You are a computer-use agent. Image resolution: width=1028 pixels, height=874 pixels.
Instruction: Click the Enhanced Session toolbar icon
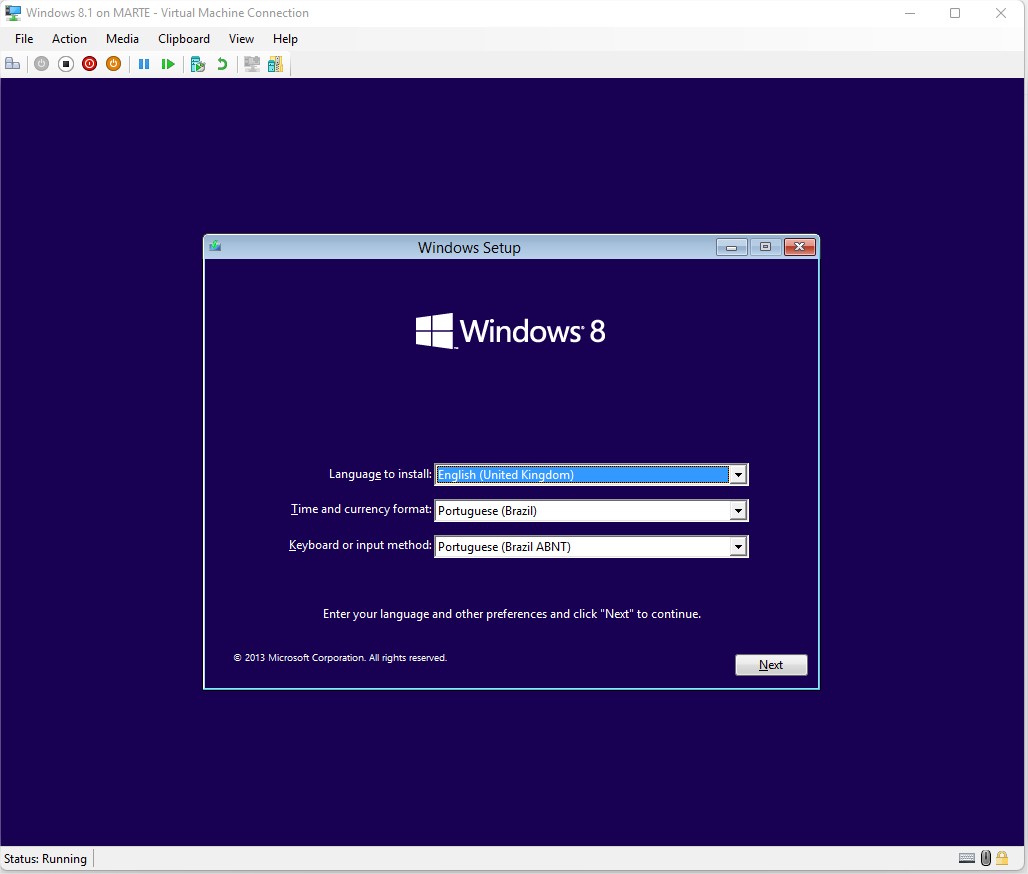click(252, 64)
